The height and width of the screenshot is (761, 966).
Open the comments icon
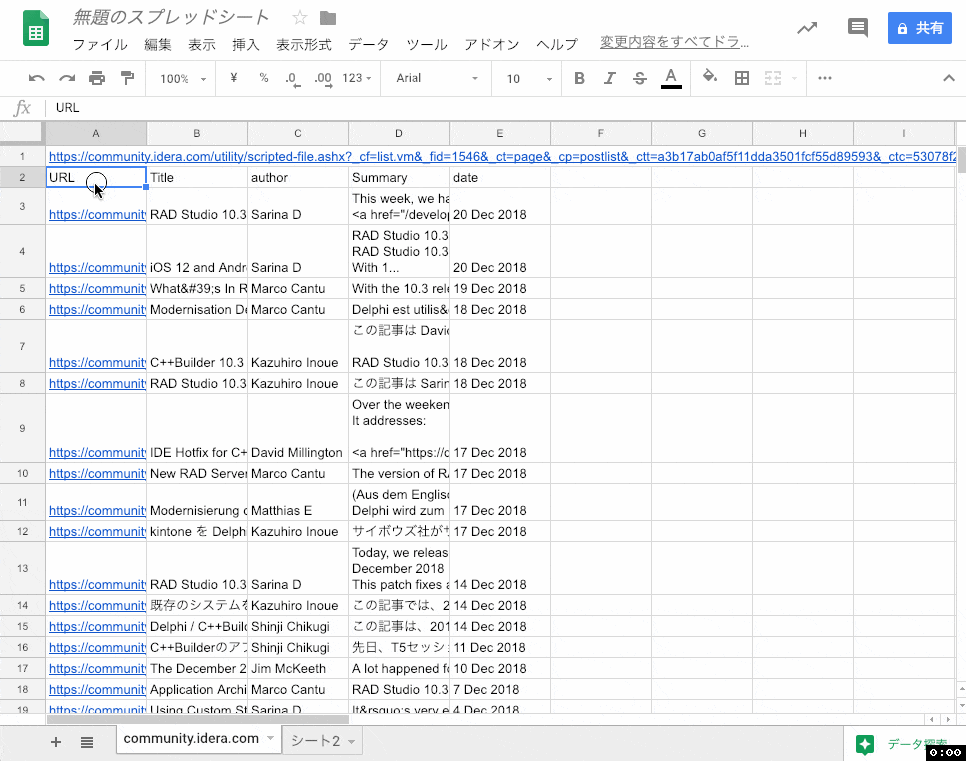pos(858,28)
